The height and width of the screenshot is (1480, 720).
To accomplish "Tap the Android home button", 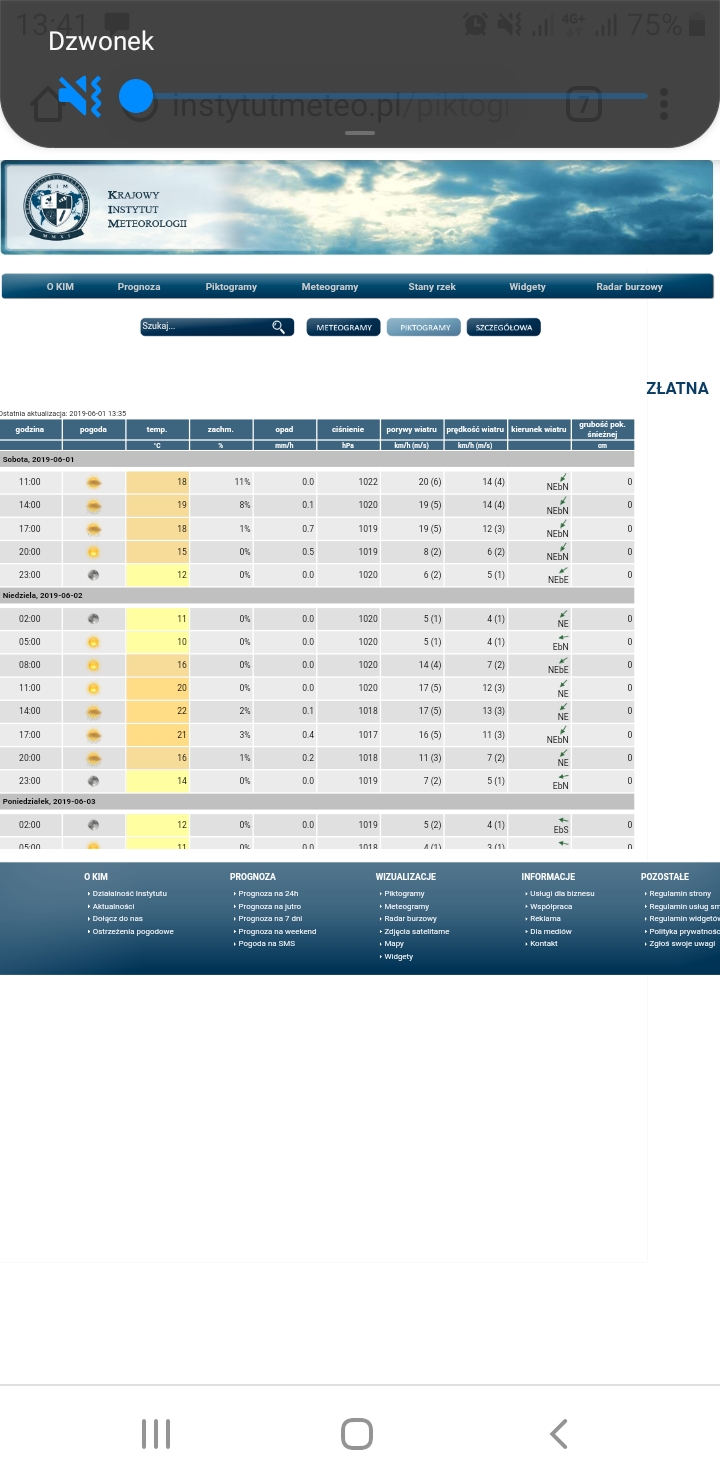I will pyautogui.click(x=357, y=1434).
